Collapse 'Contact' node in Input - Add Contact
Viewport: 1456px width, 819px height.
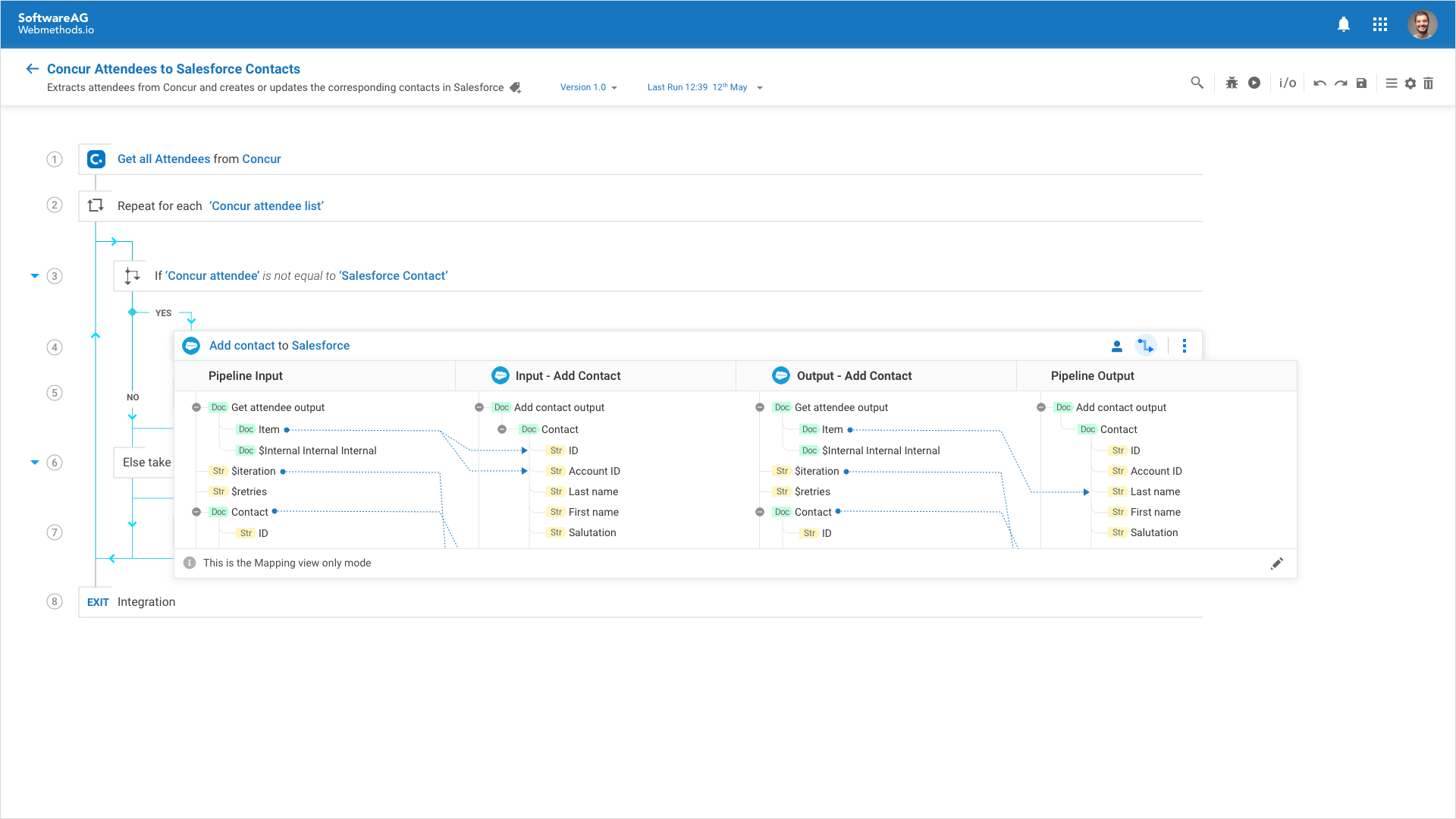tap(502, 430)
